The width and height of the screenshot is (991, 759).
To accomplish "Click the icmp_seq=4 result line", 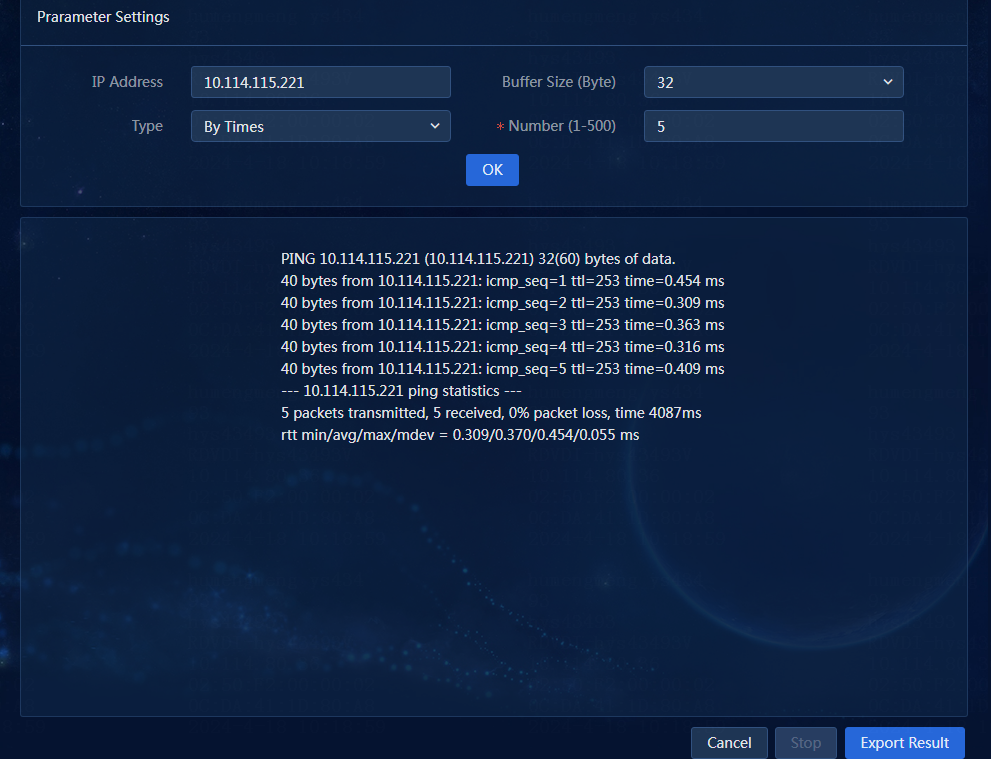I will coord(502,347).
